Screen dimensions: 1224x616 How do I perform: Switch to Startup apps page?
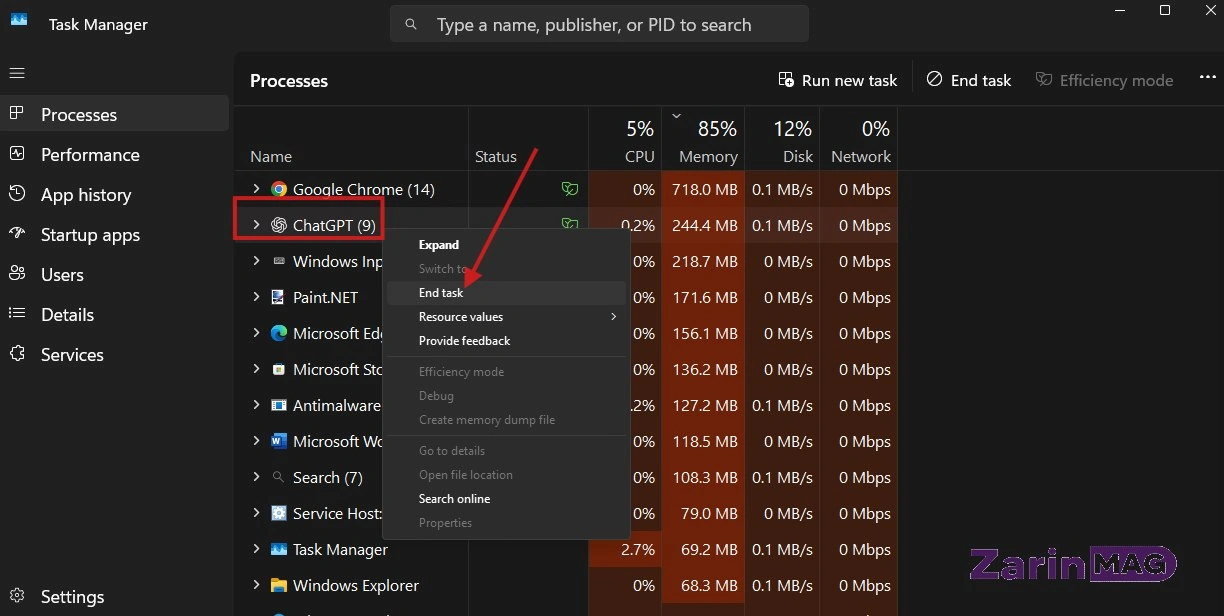coord(115,235)
